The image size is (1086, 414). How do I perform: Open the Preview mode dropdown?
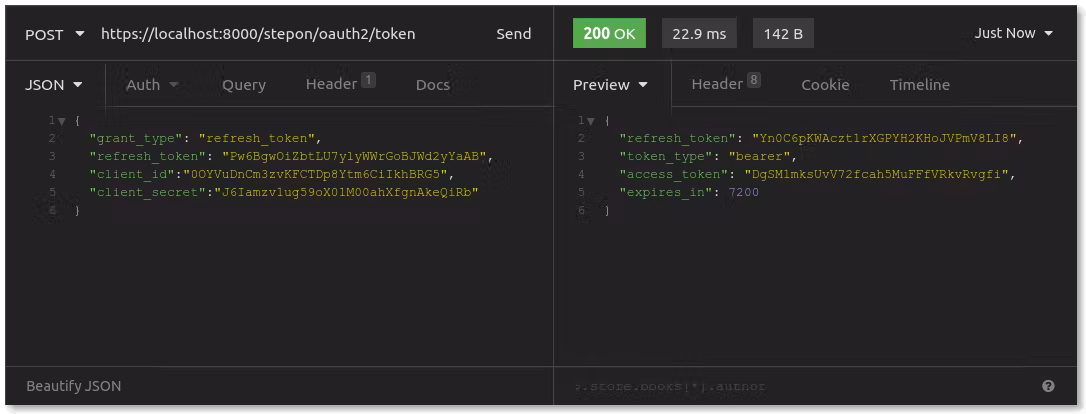610,85
